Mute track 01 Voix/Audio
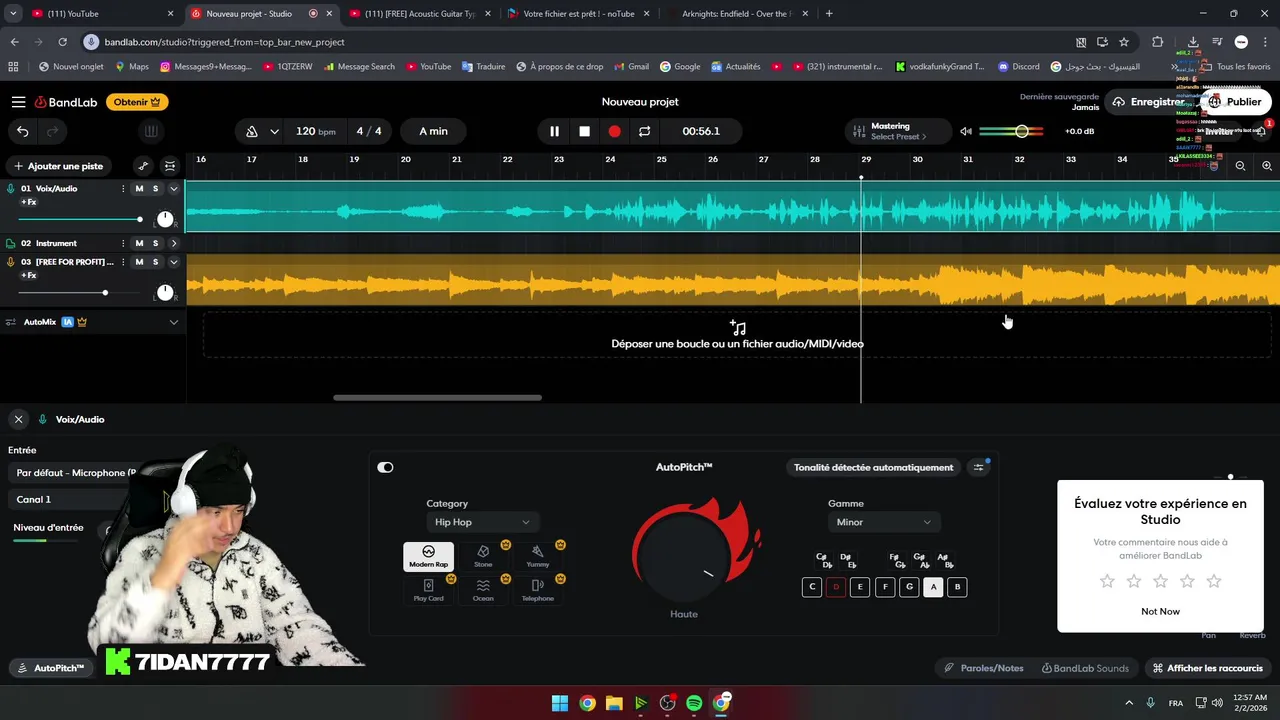Viewport: 1280px width, 720px height. (x=139, y=189)
